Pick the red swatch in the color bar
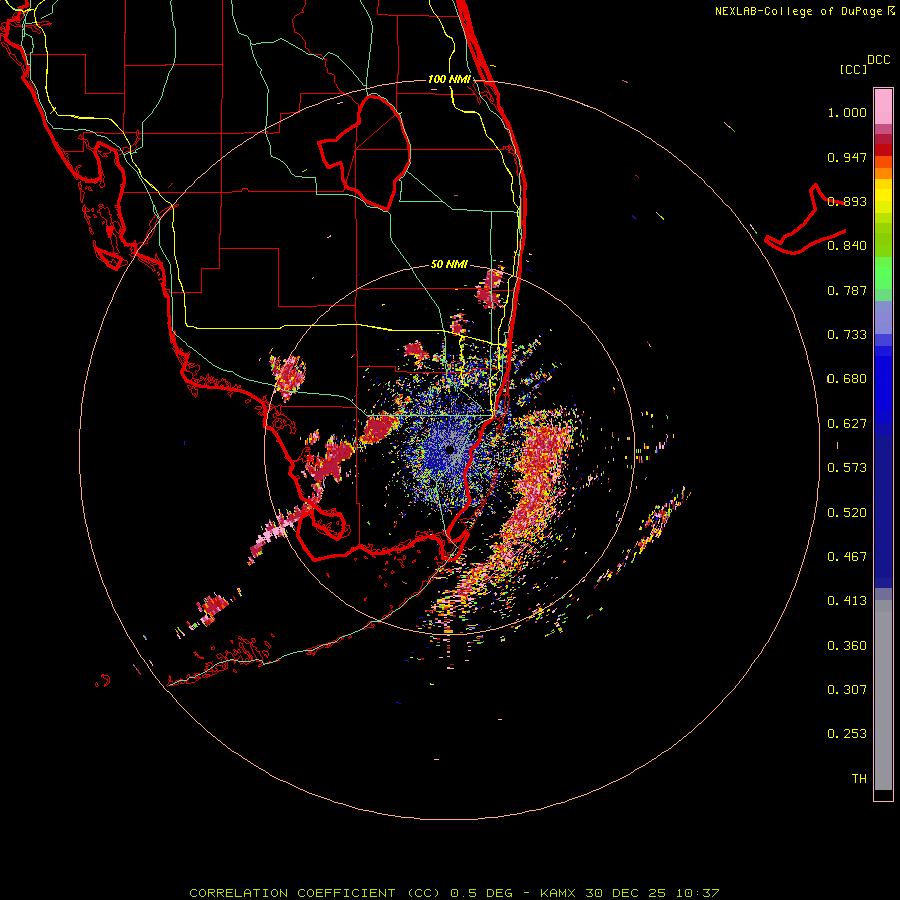 coord(883,150)
